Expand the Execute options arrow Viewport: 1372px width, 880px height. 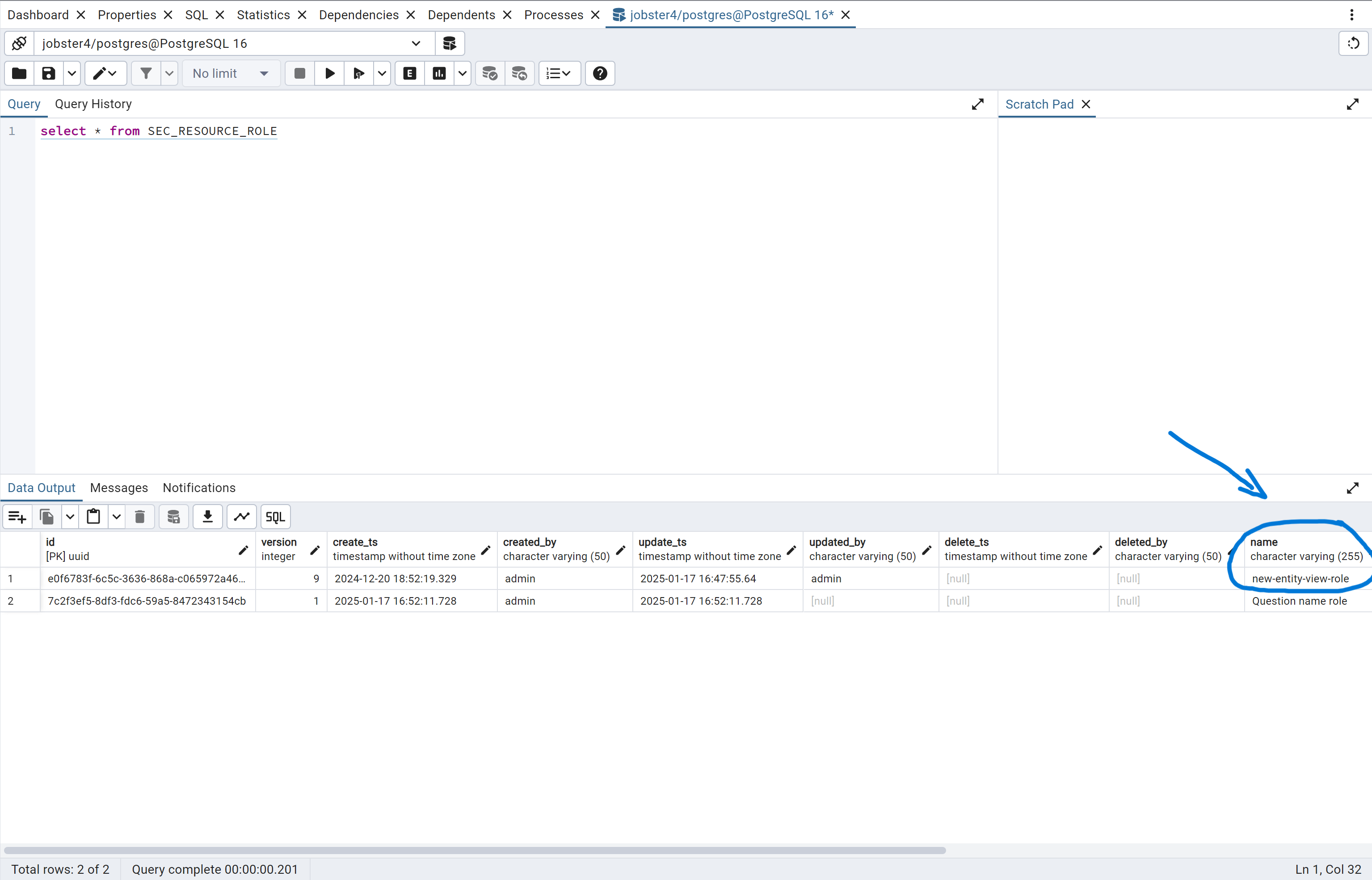tap(382, 73)
